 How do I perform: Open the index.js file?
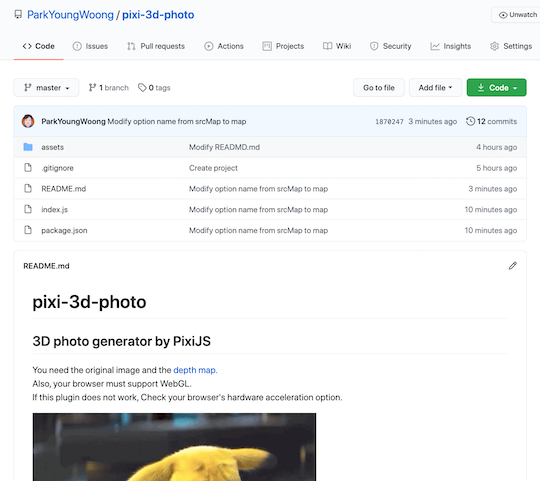tap(54, 210)
